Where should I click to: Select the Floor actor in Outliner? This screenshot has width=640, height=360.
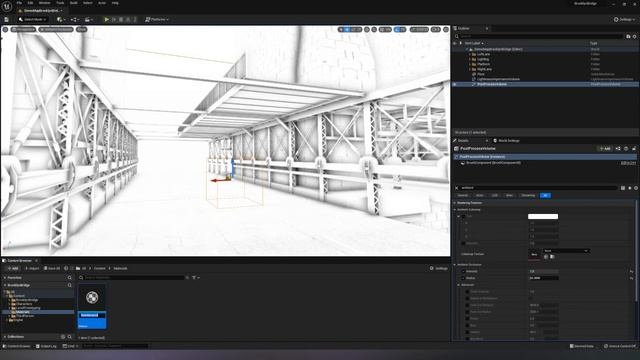coord(481,74)
